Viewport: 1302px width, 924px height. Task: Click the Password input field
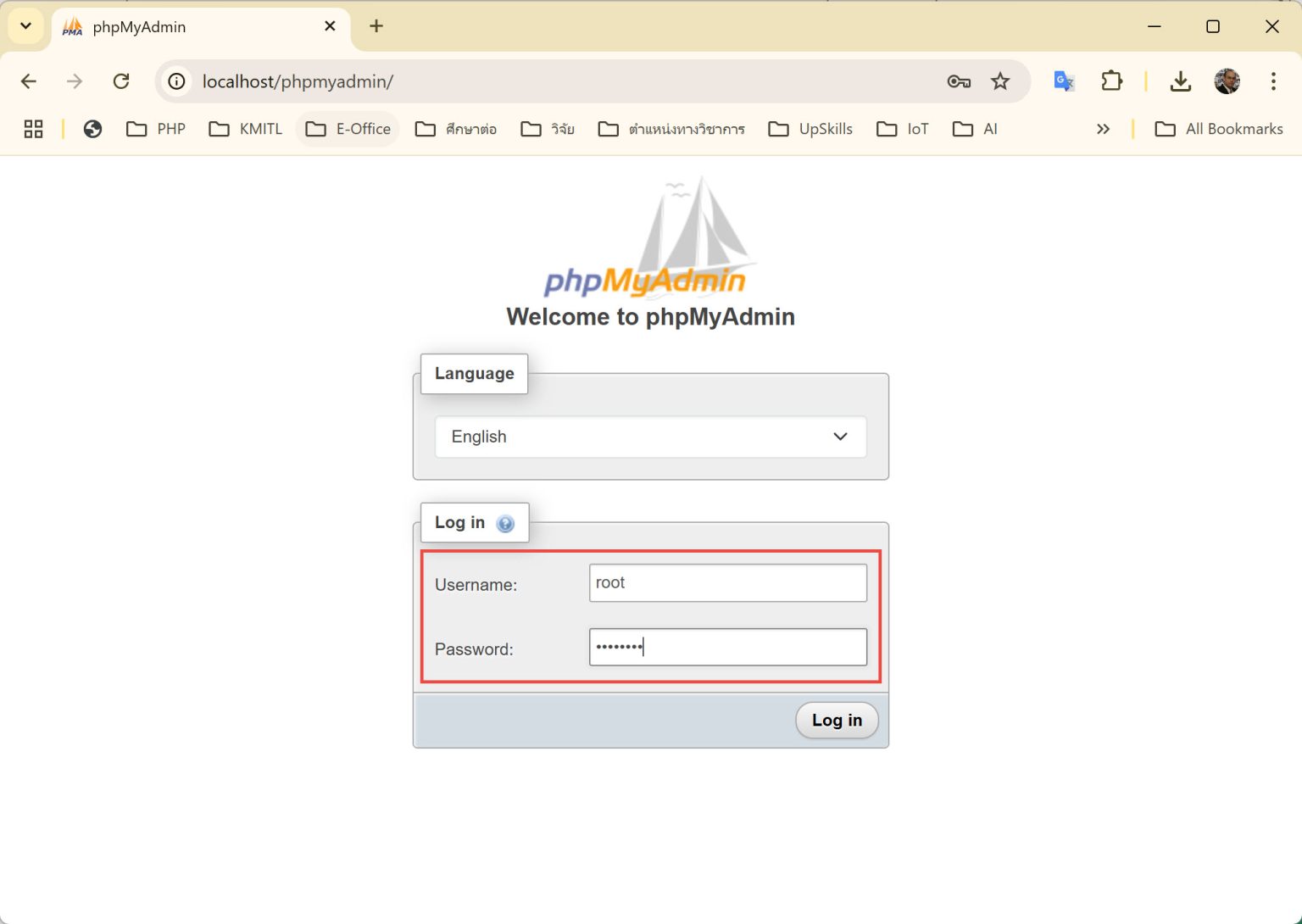tap(726, 647)
